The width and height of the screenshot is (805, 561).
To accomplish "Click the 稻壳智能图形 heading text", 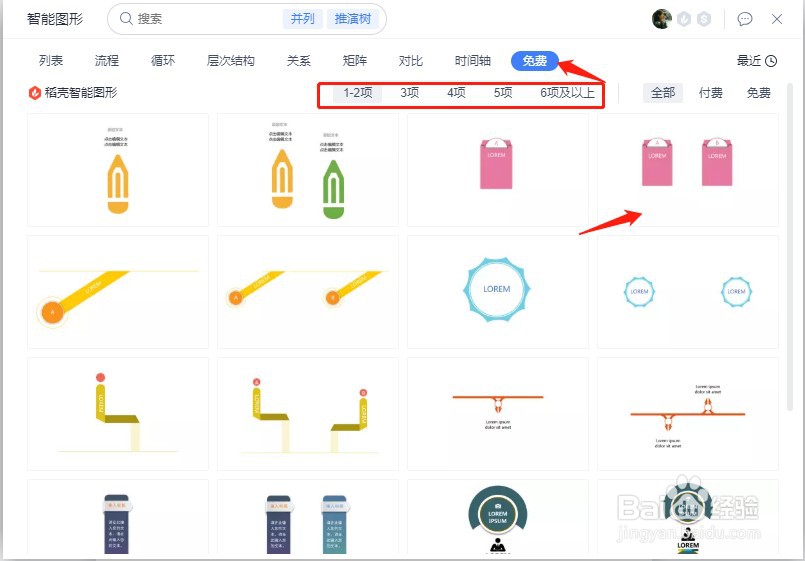I will pyautogui.click(x=81, y=93).
